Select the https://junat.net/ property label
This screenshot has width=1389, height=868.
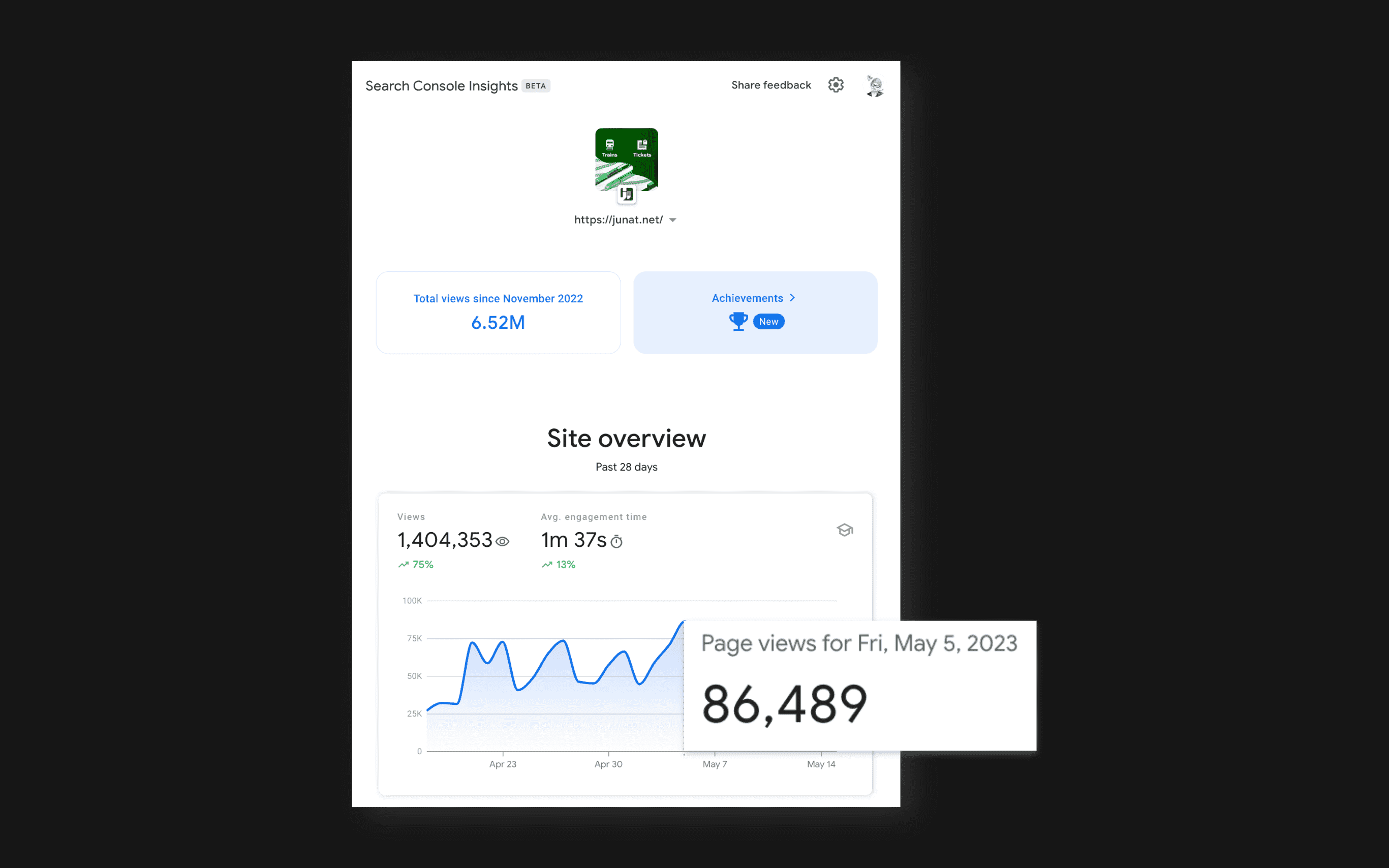point(618,220)
